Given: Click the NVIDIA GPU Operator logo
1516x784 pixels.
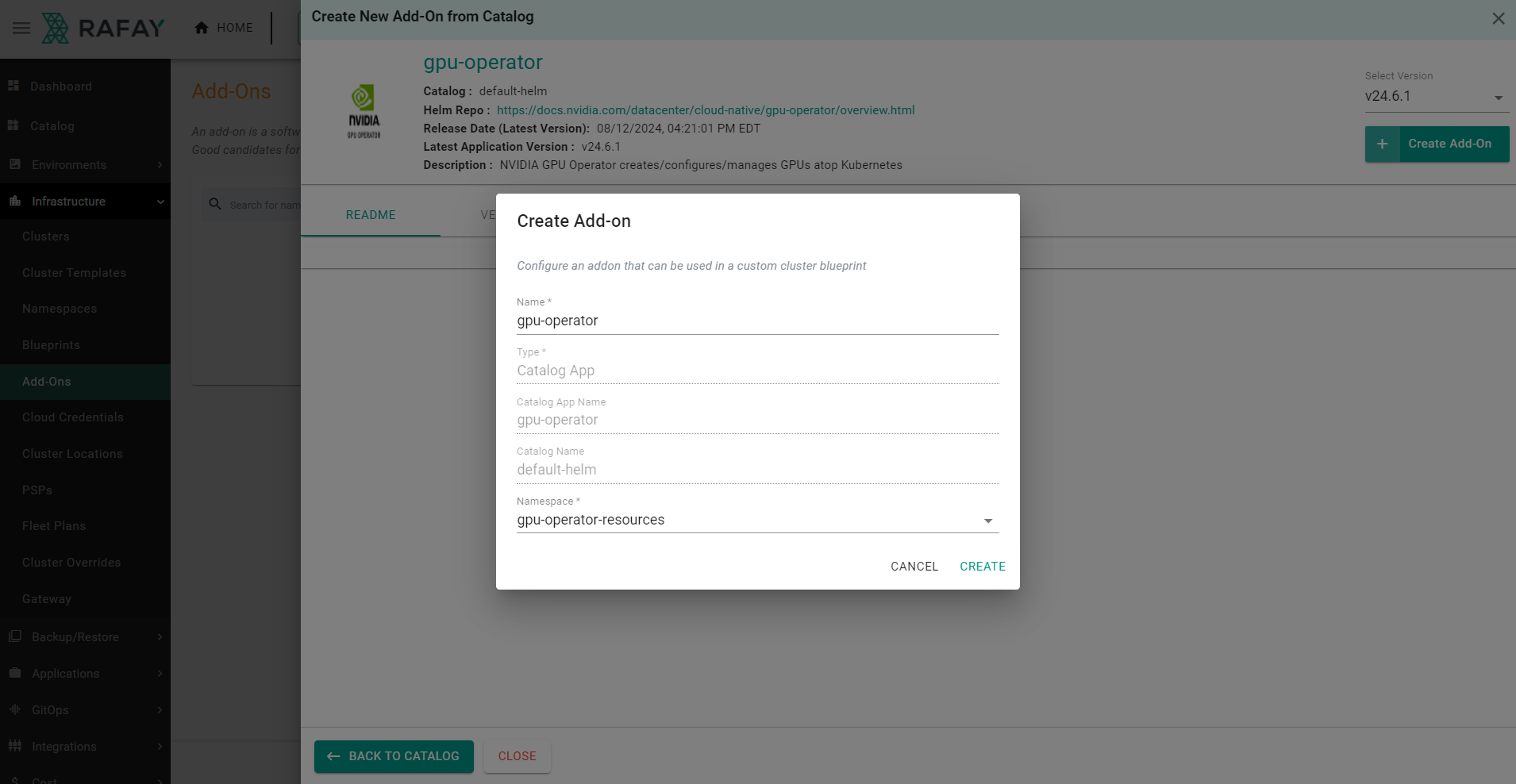Looking at the screenshot, I should pyautogui.click(x=364, y=112).
